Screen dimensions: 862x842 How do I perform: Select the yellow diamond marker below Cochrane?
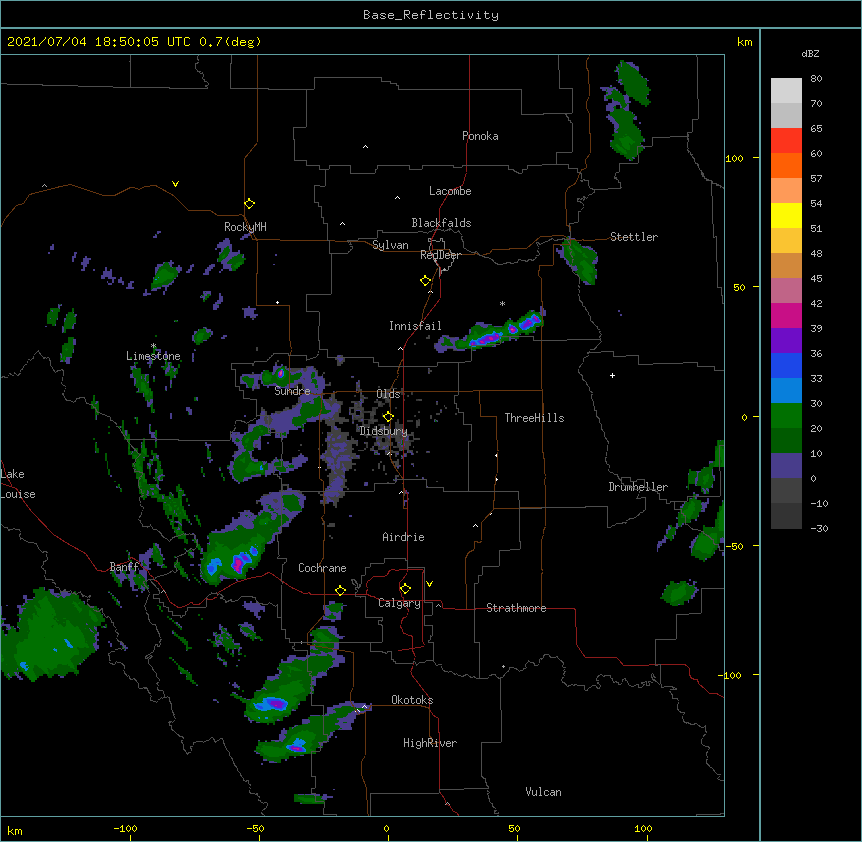click(x=340, y=590)
